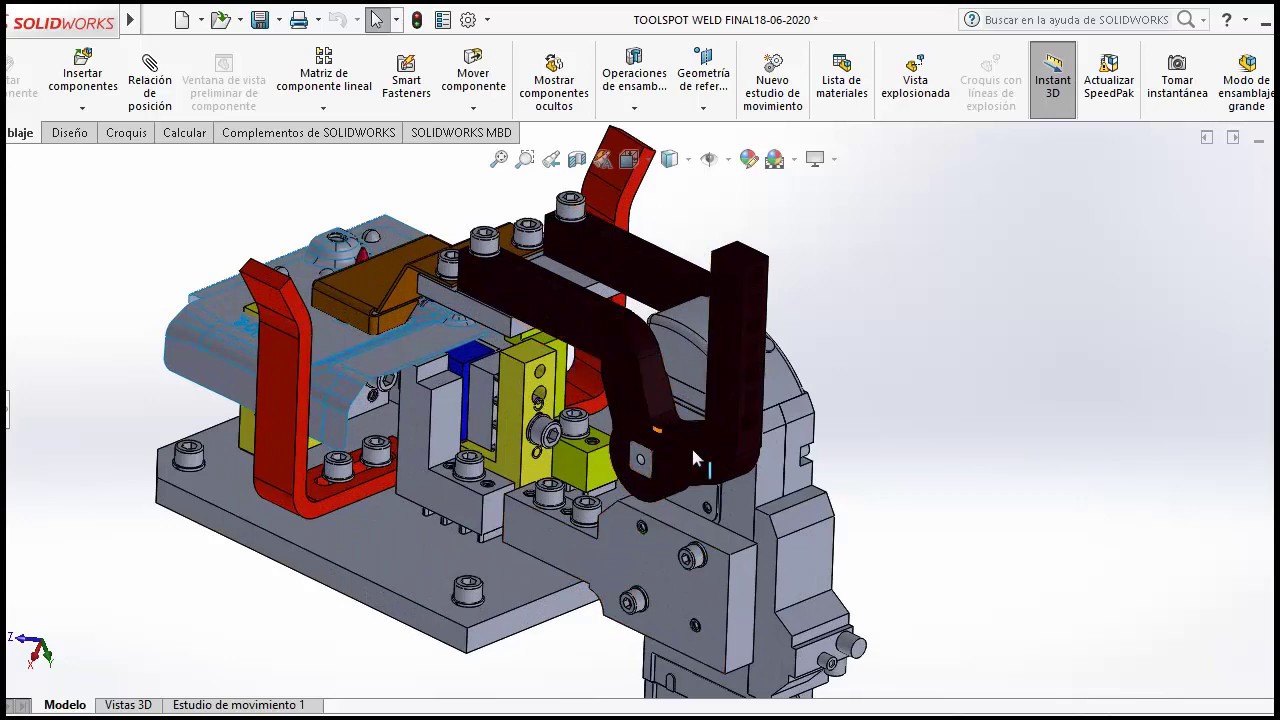Click collapse left panel arrow button
1280x720 pixels.
click(1207, 137)
